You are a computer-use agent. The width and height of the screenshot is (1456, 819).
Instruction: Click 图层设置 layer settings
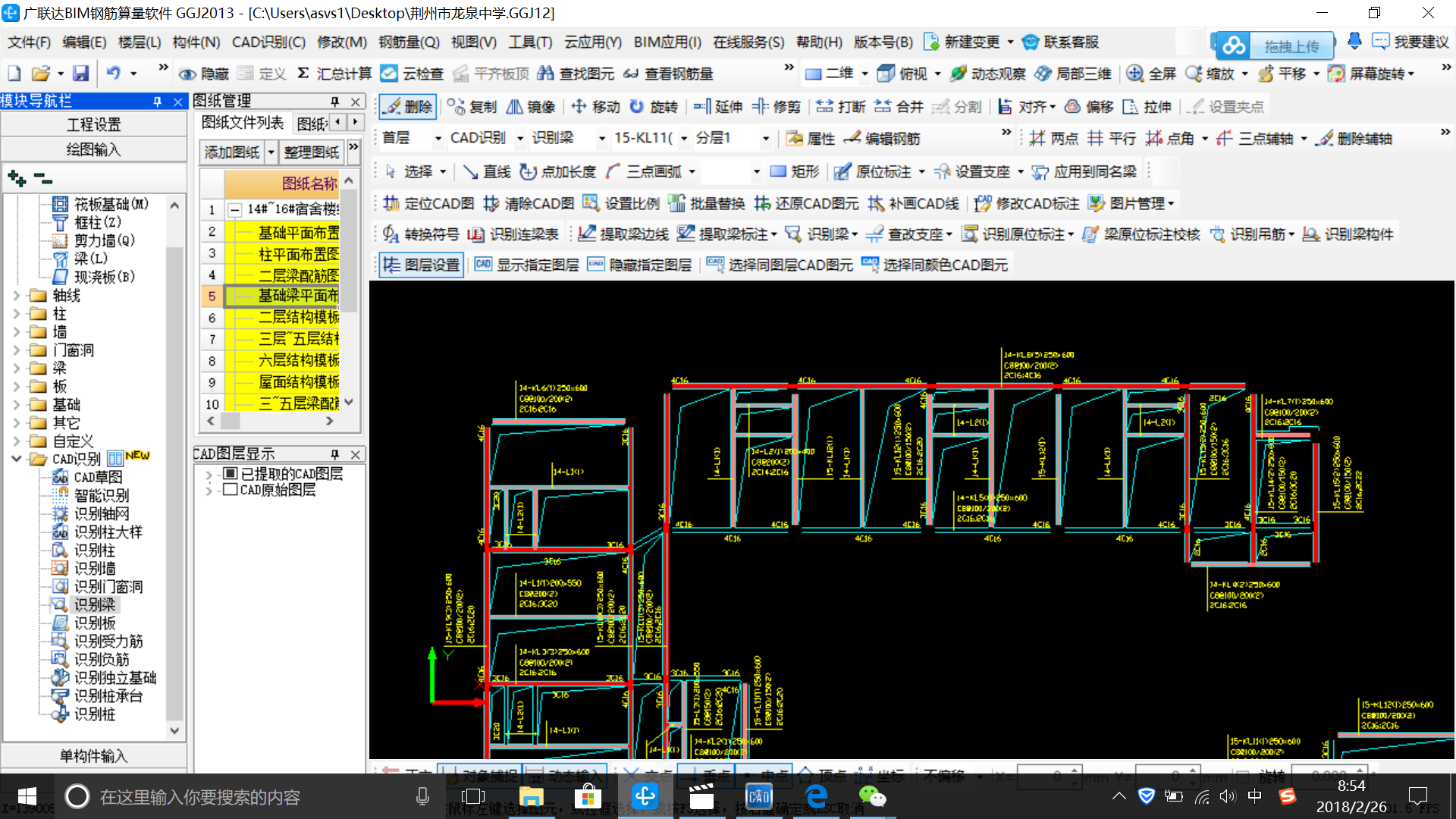(x=422, y=265)
